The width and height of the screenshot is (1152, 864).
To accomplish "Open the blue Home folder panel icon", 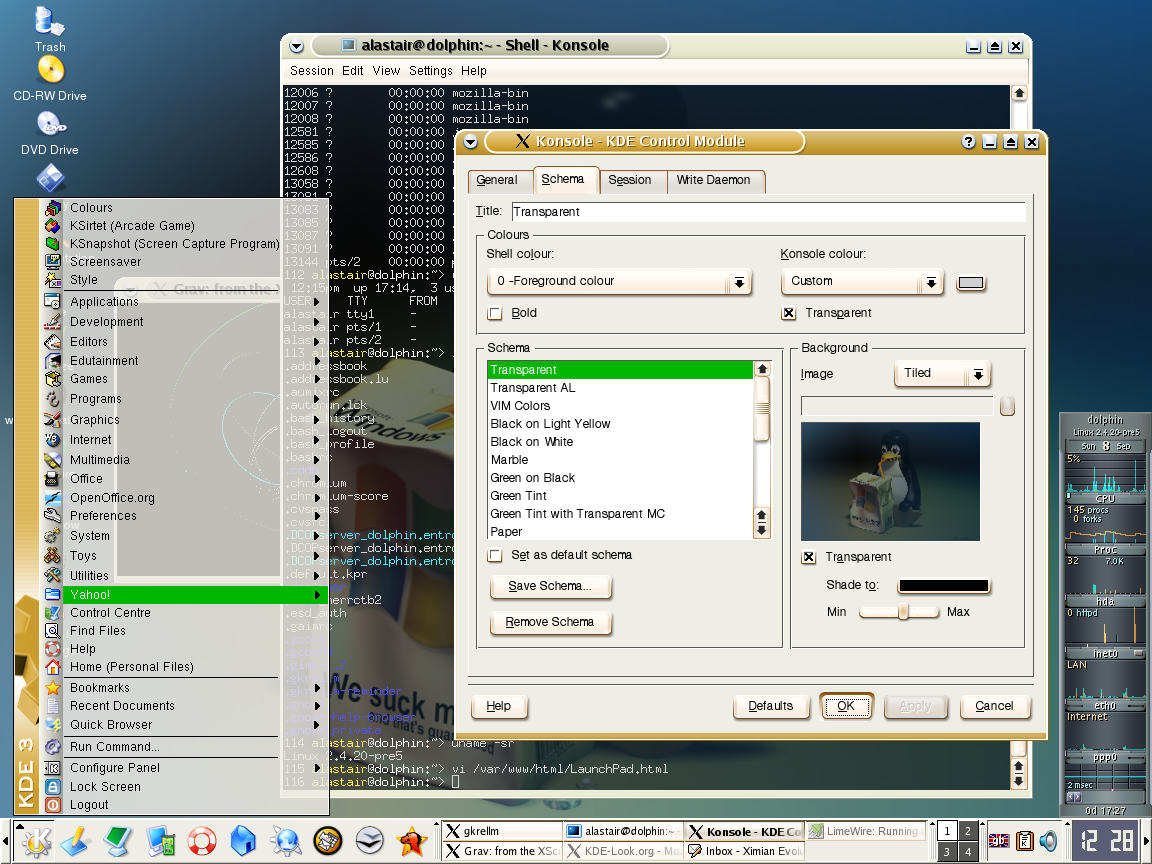I will pos(243,841).
